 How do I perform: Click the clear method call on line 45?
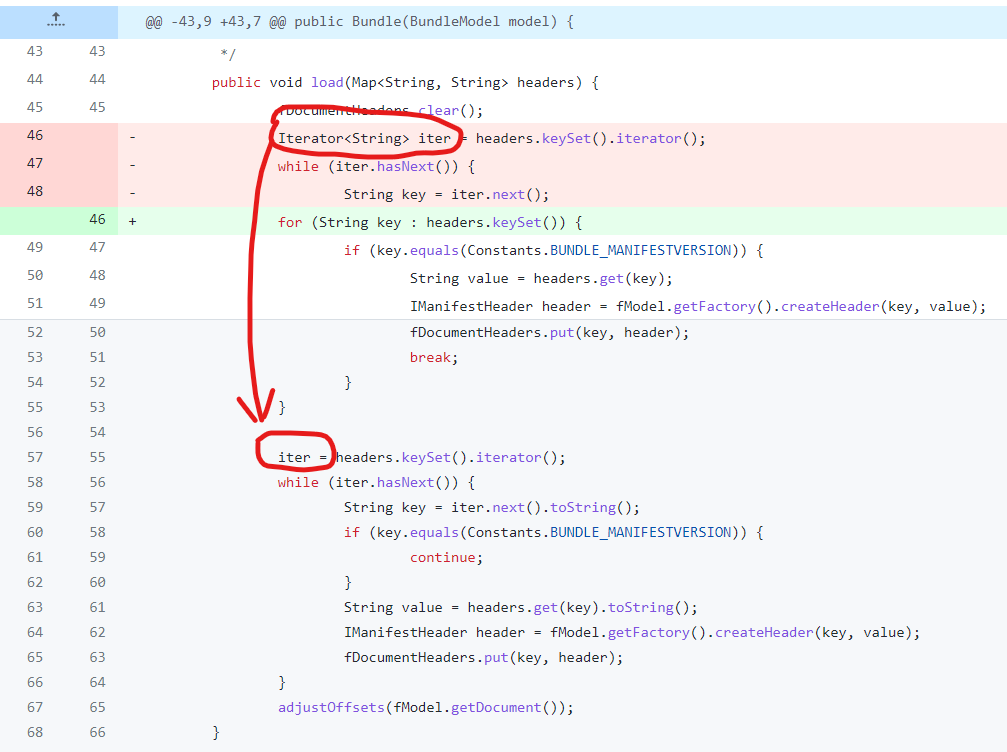(x=438, y=110)
